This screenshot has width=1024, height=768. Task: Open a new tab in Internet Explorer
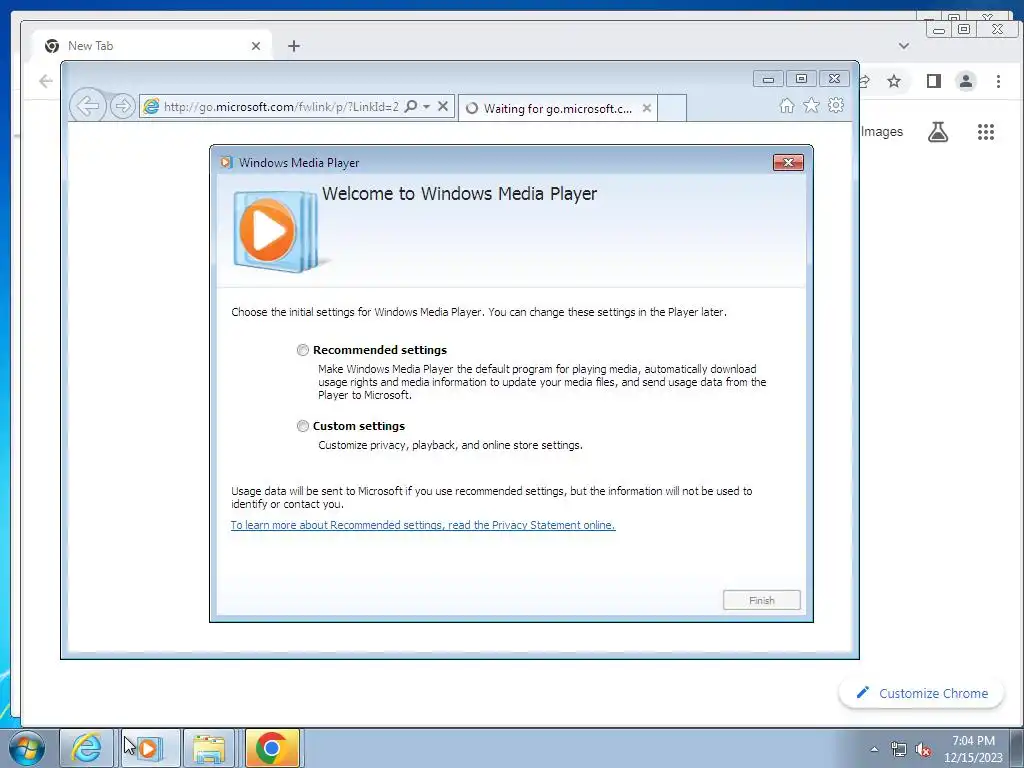pyautogui.click(x=672, y=108)
